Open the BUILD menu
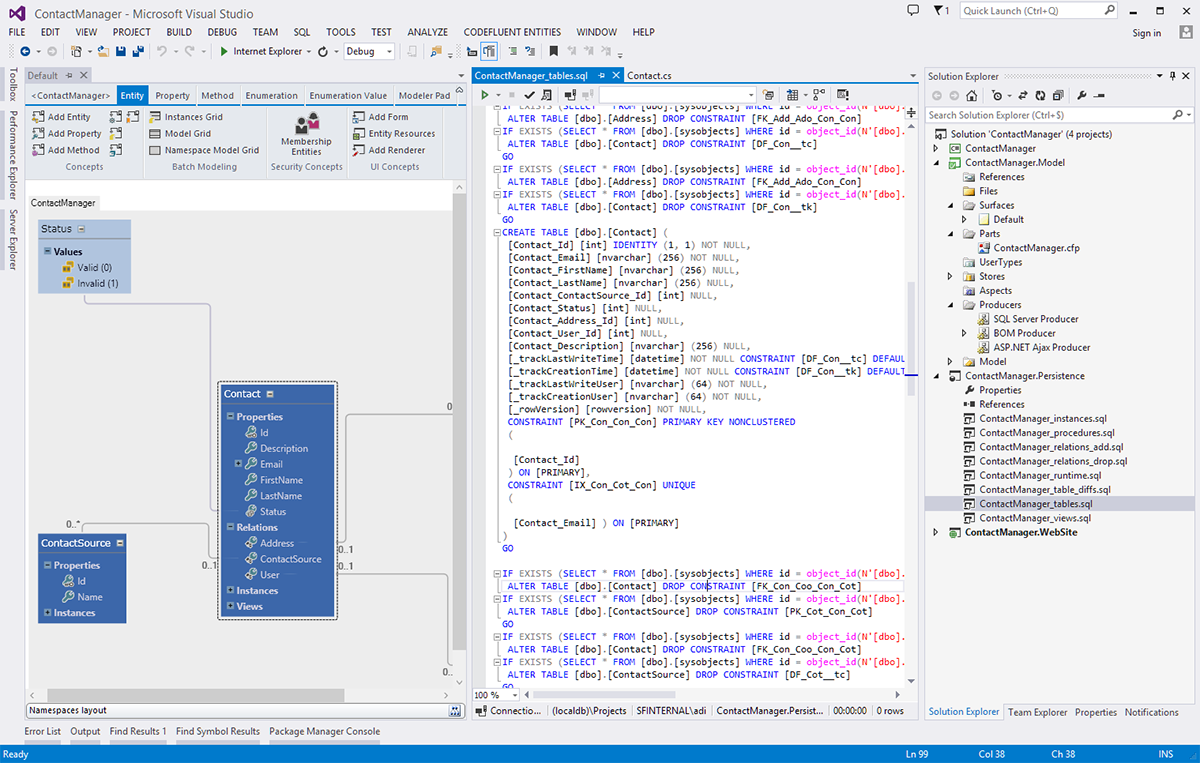 click(179, 32)
